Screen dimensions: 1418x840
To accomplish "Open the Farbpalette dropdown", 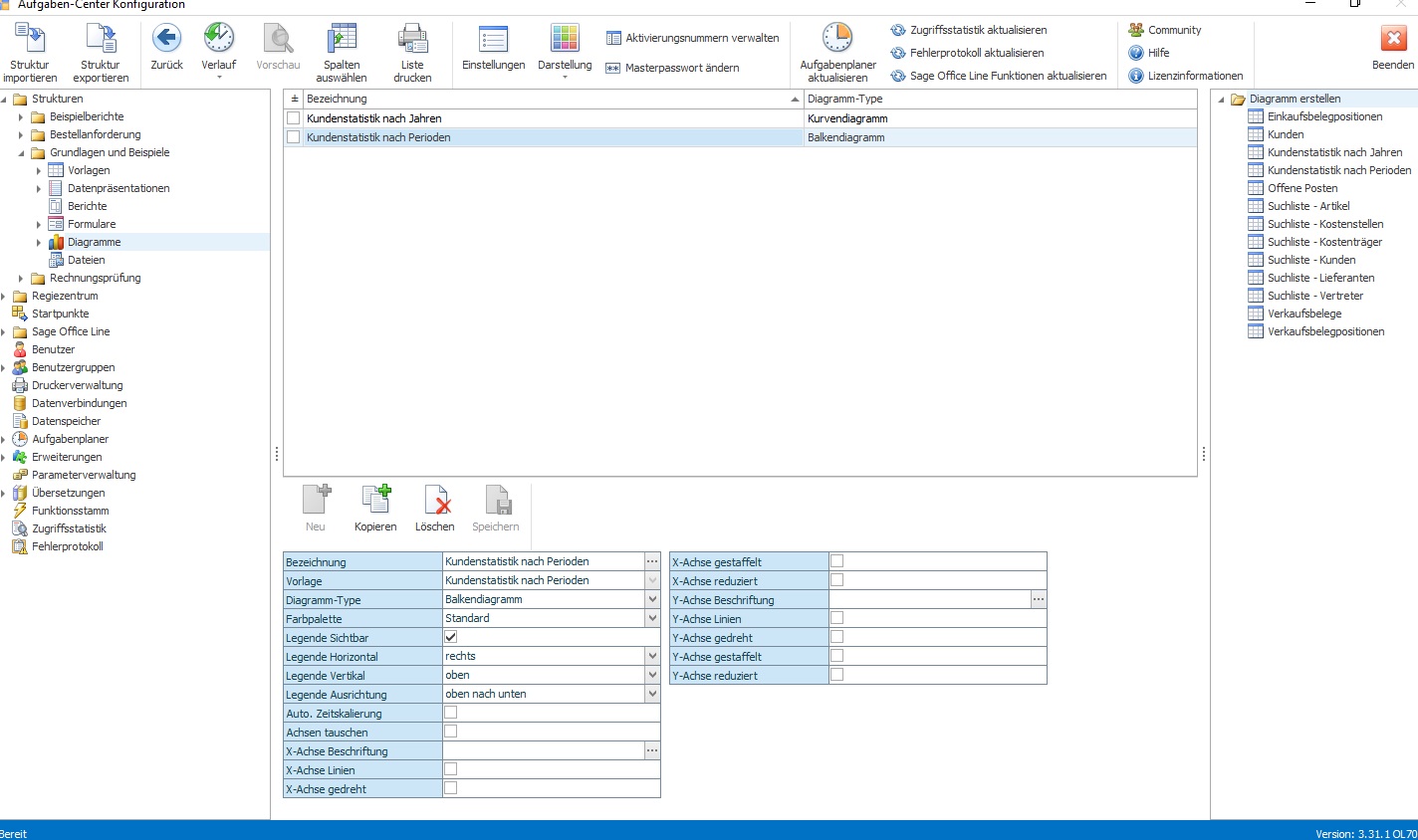I will click(x=652, y=618).
